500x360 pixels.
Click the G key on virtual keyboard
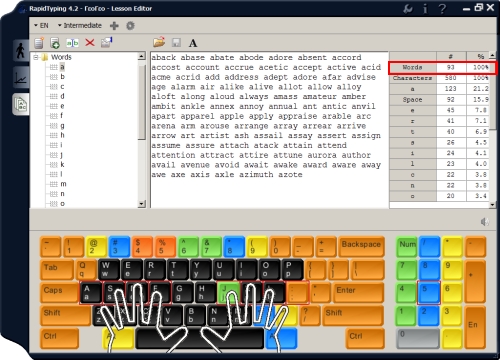182,292
